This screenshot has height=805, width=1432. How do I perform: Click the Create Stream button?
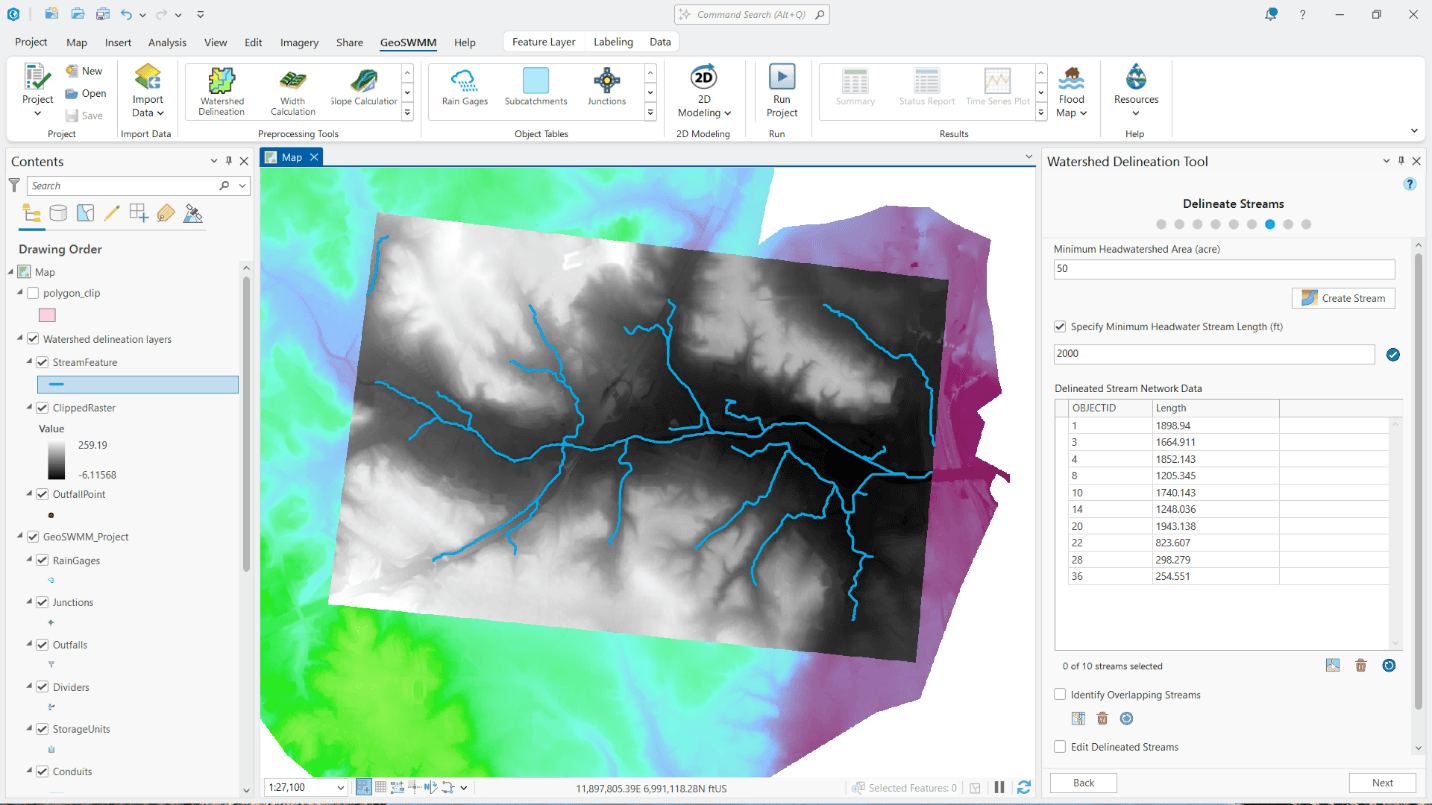tap(1343, 297)
